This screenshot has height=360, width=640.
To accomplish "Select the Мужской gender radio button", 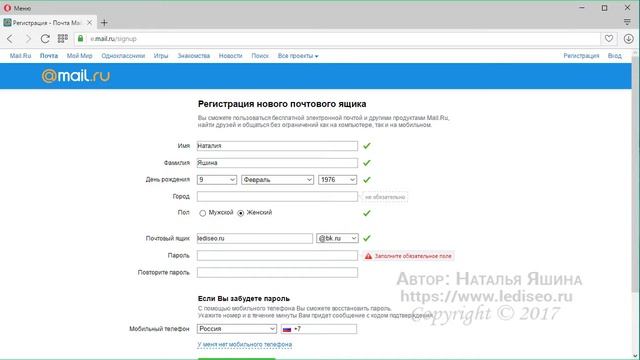I will coord(202,213).
